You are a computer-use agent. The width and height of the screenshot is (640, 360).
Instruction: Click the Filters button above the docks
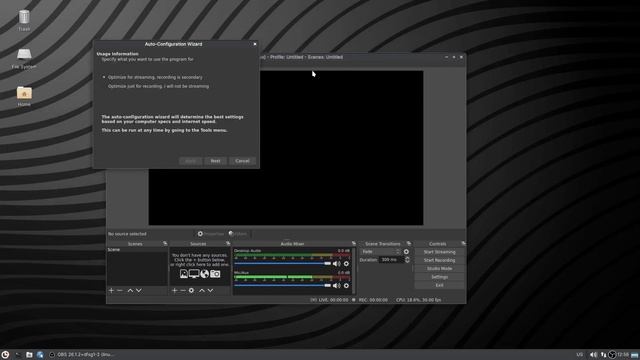[x=238, y=234]
